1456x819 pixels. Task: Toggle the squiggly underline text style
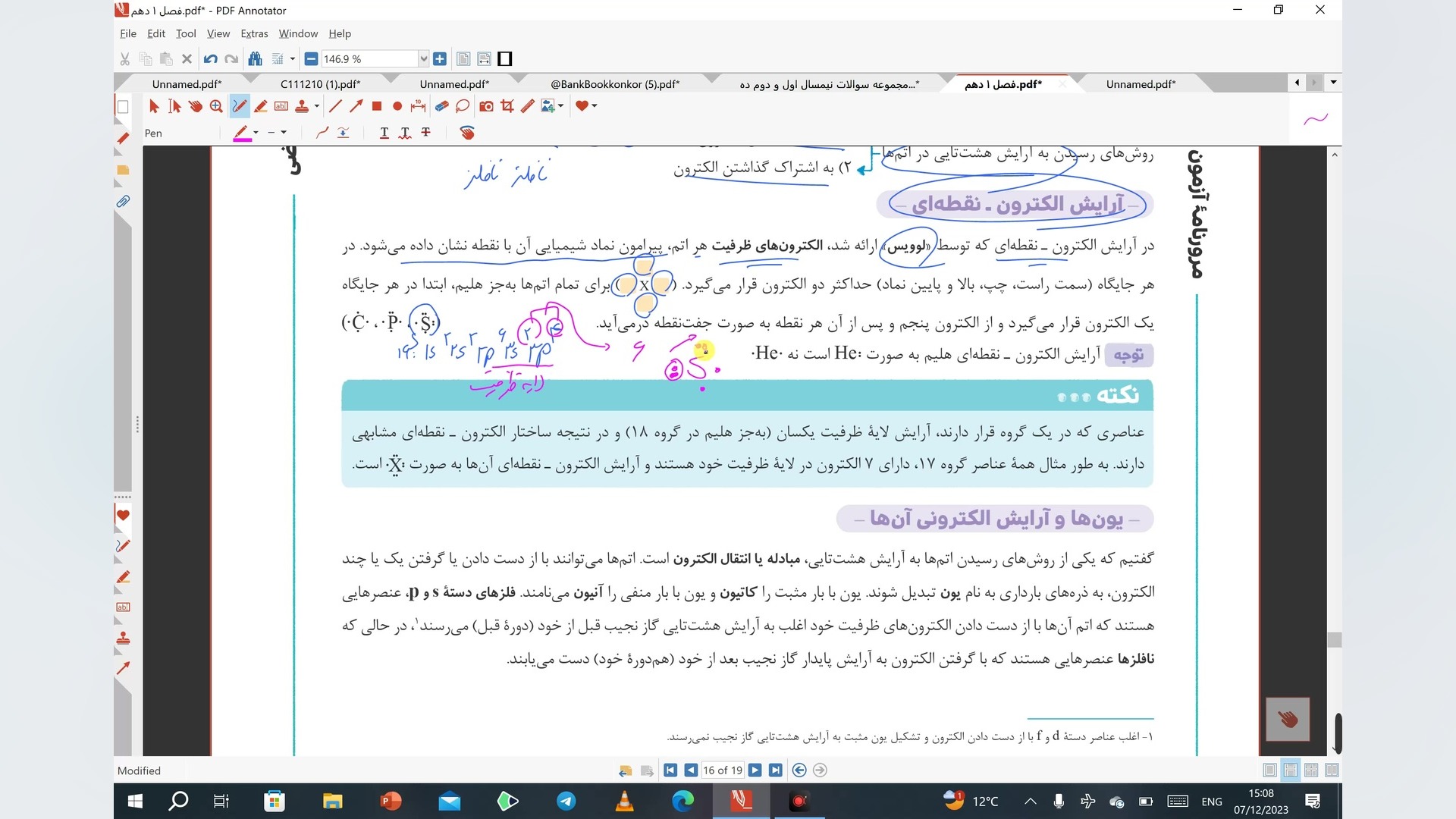pyautogui.click(x=405, y=133)
